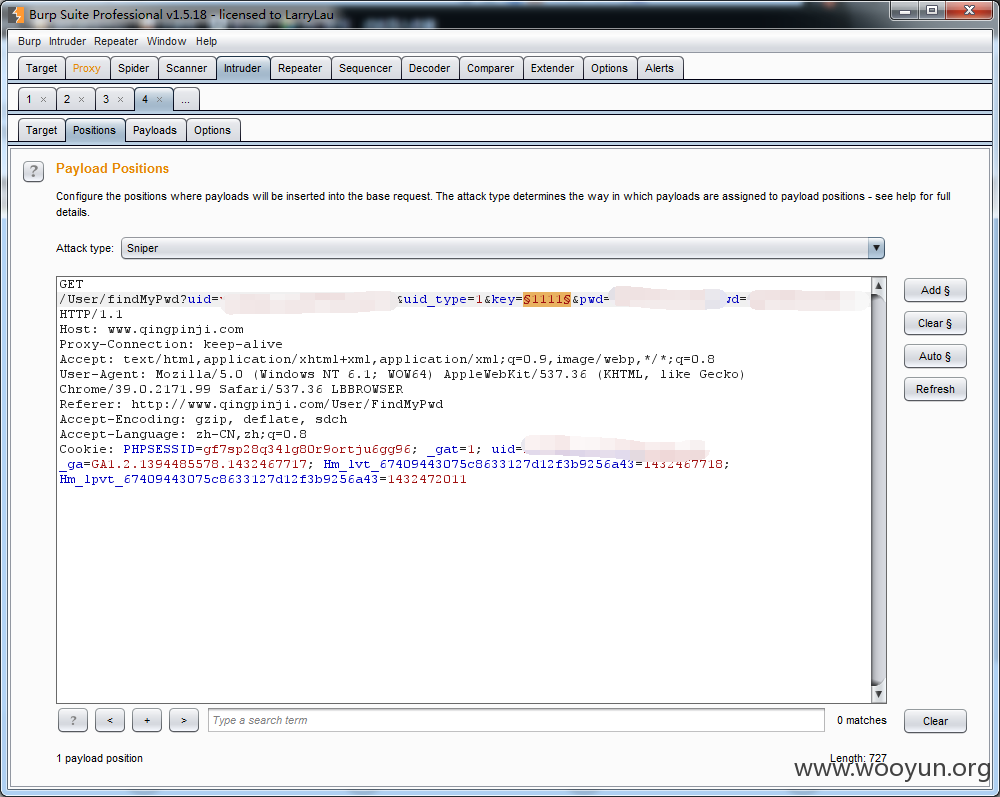Select the main Intruder tab

click(x=242, y=68)
